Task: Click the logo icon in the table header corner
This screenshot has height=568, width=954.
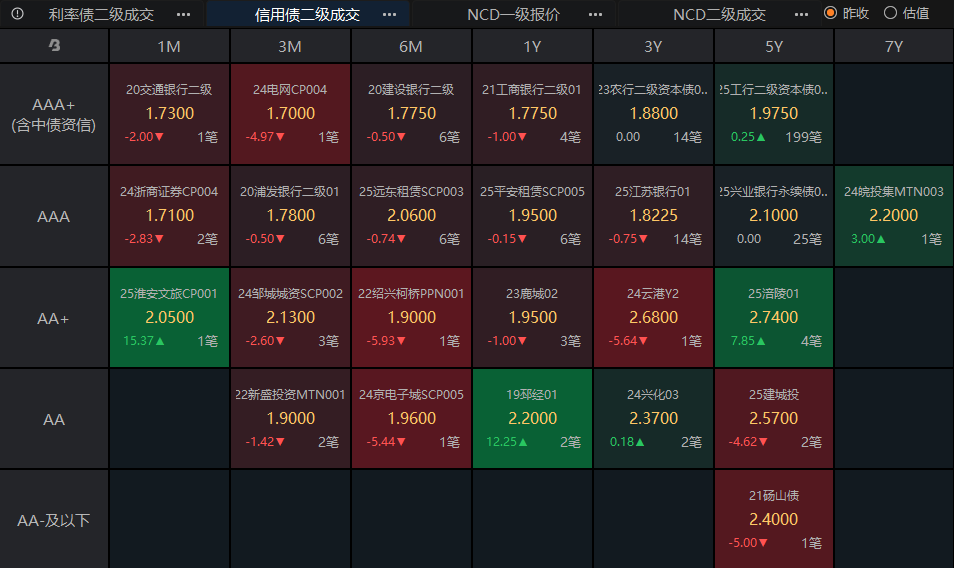Action: 54,45
